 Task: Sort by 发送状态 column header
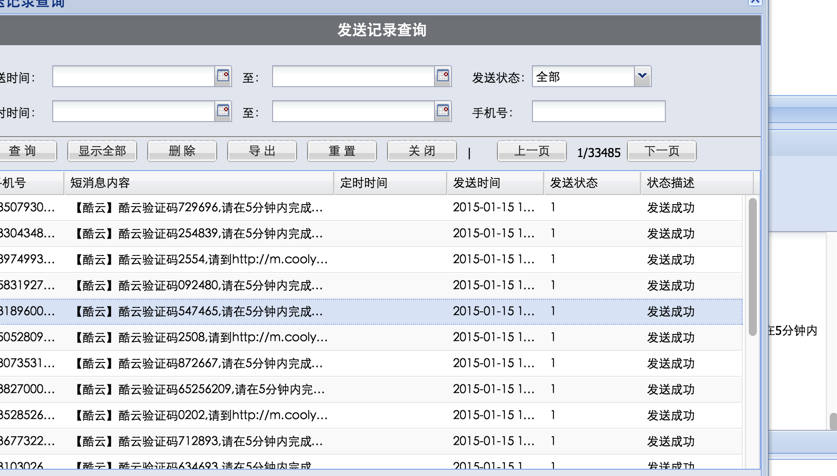[592, 183]
